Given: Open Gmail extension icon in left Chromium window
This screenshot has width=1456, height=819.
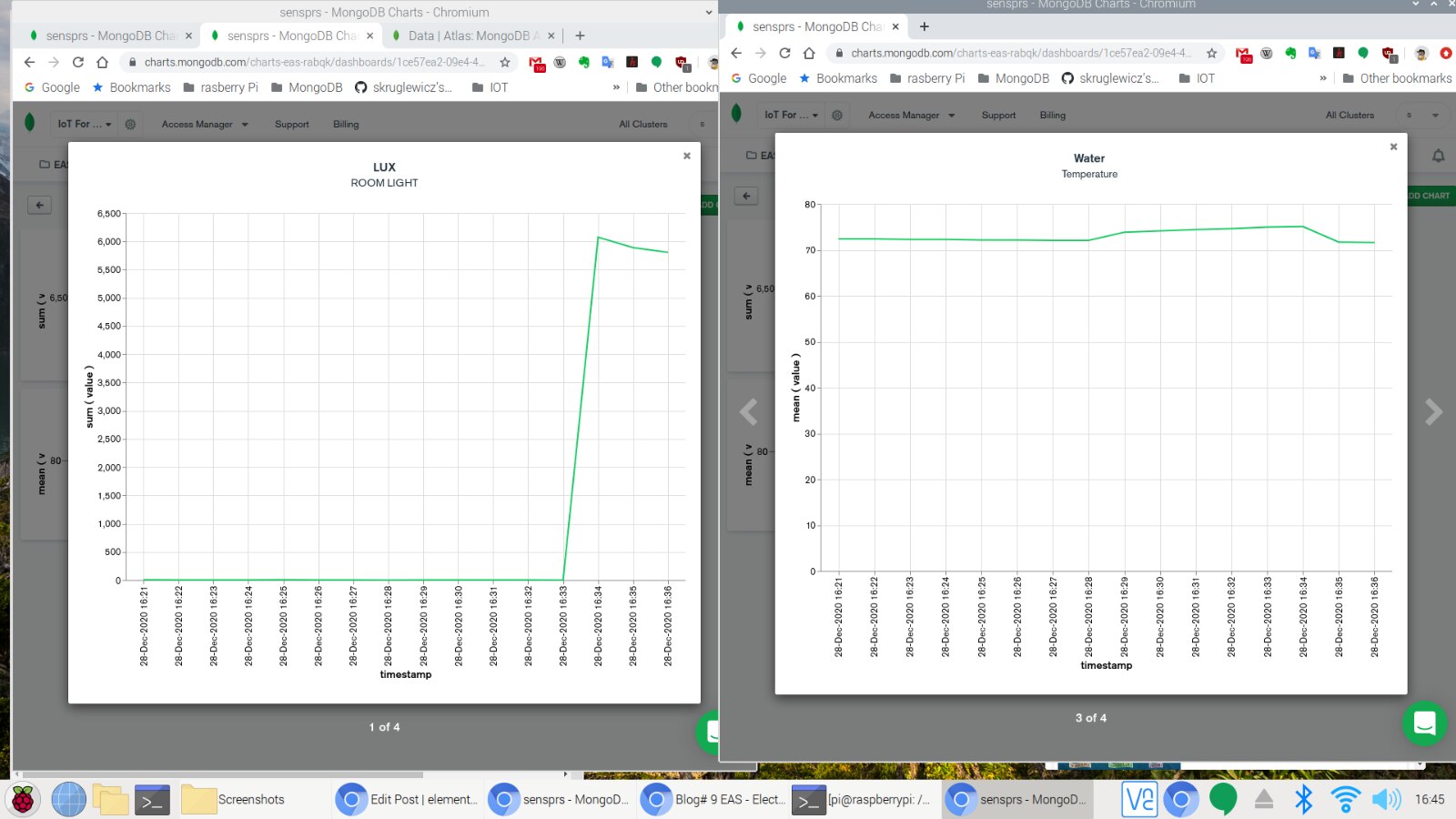Looking at the screenshot, I should click(x=537, y=63).
